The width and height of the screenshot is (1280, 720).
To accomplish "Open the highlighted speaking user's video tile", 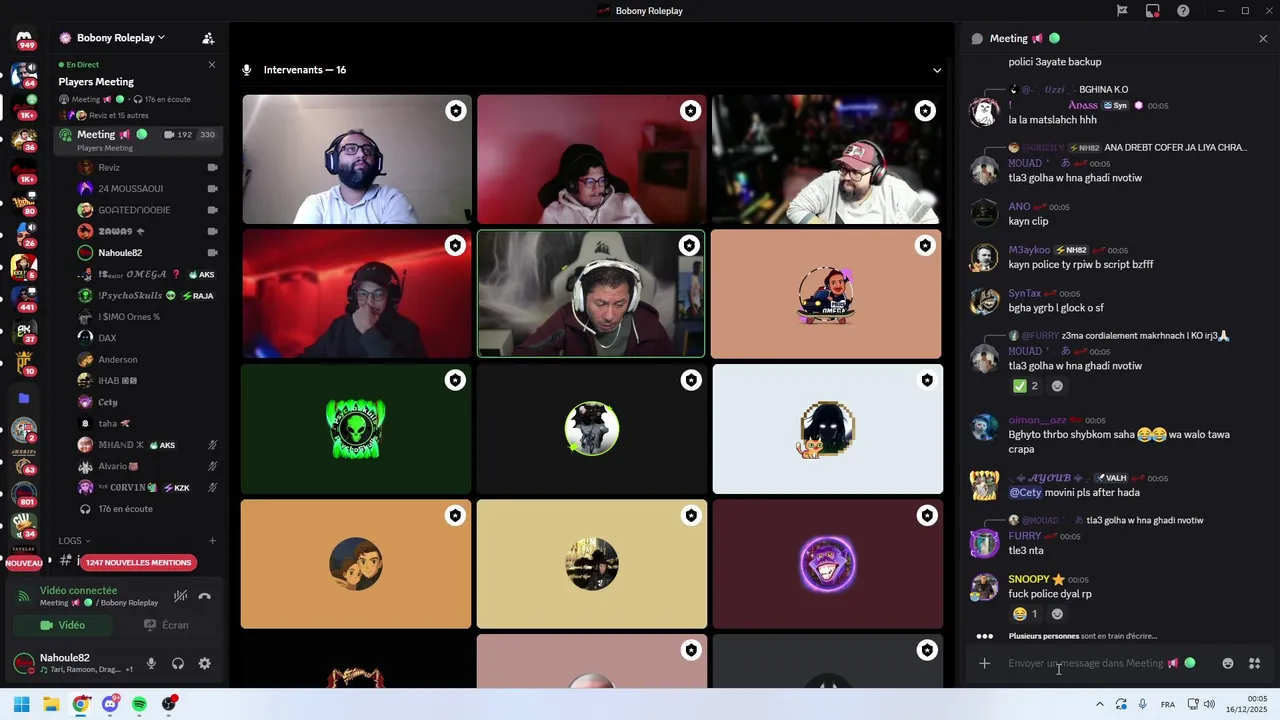I will (x=591, y=294).
